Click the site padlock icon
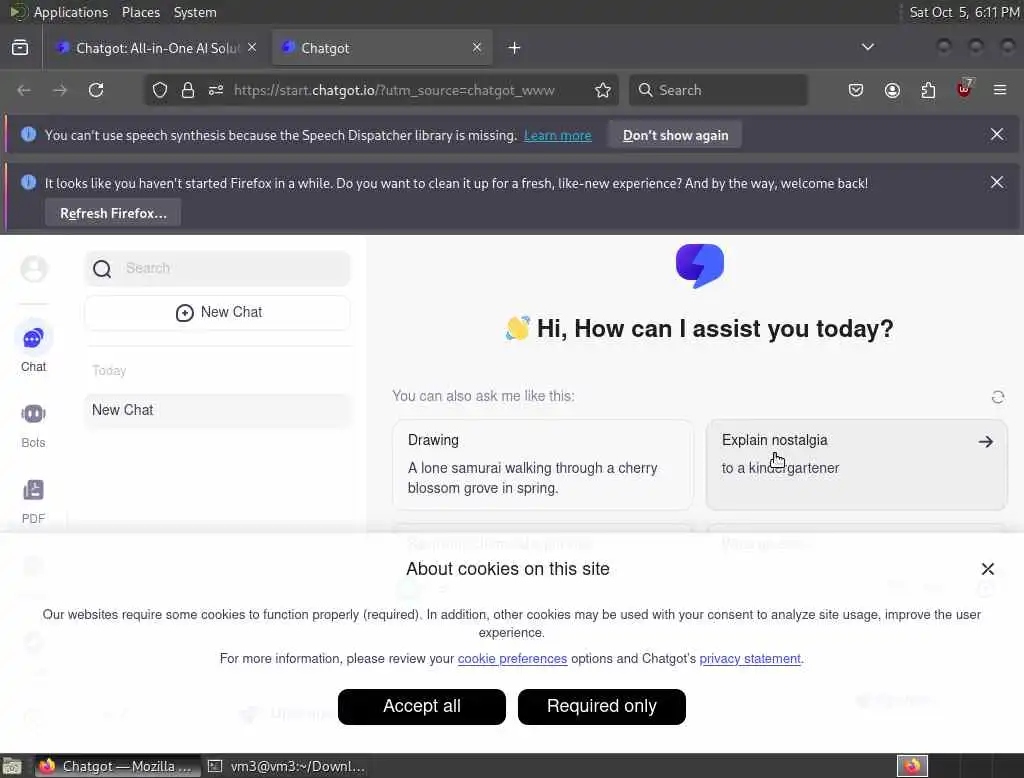The image size is (1024, 778). coord(188,90)
